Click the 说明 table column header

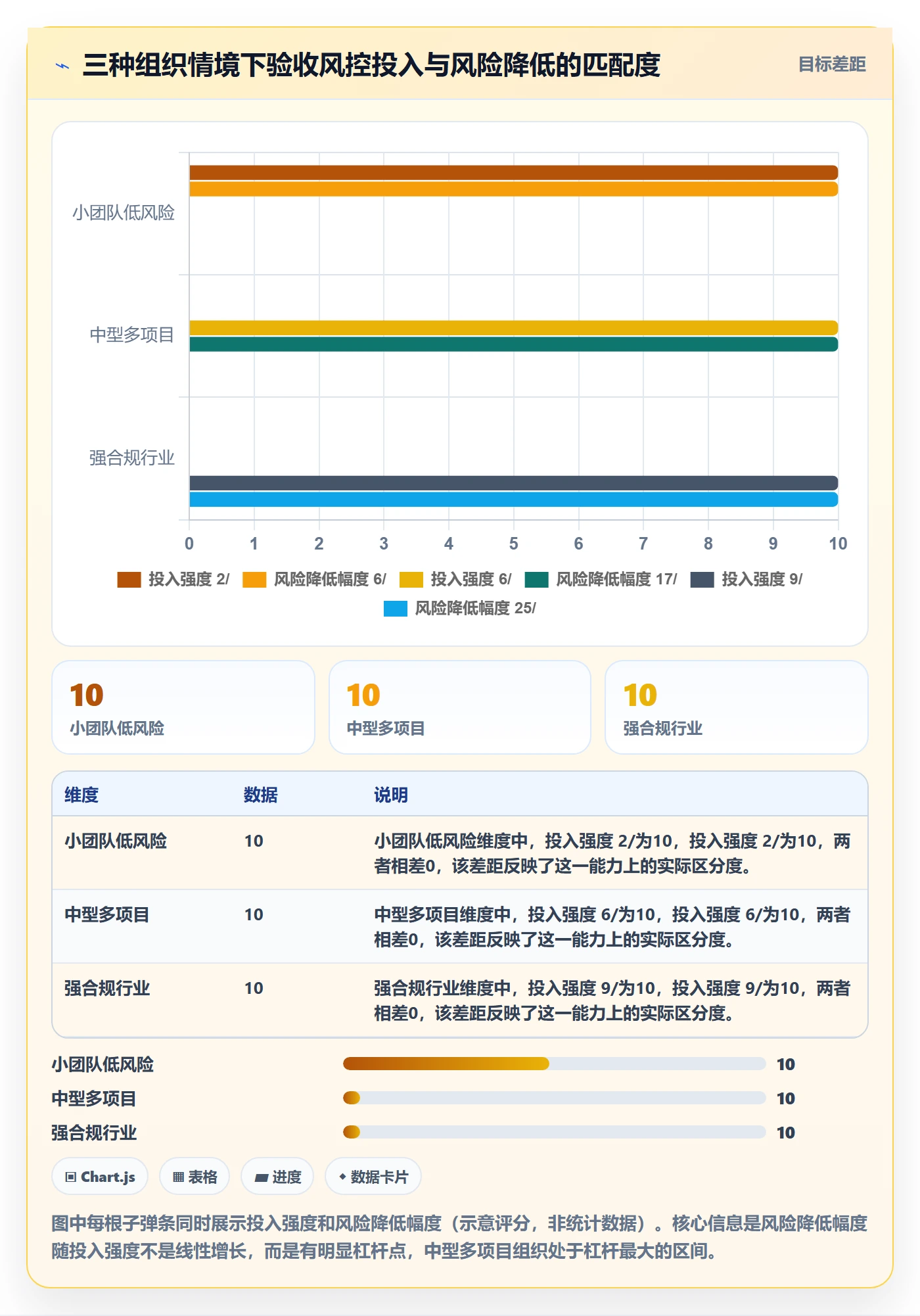(x=391, y=795)
